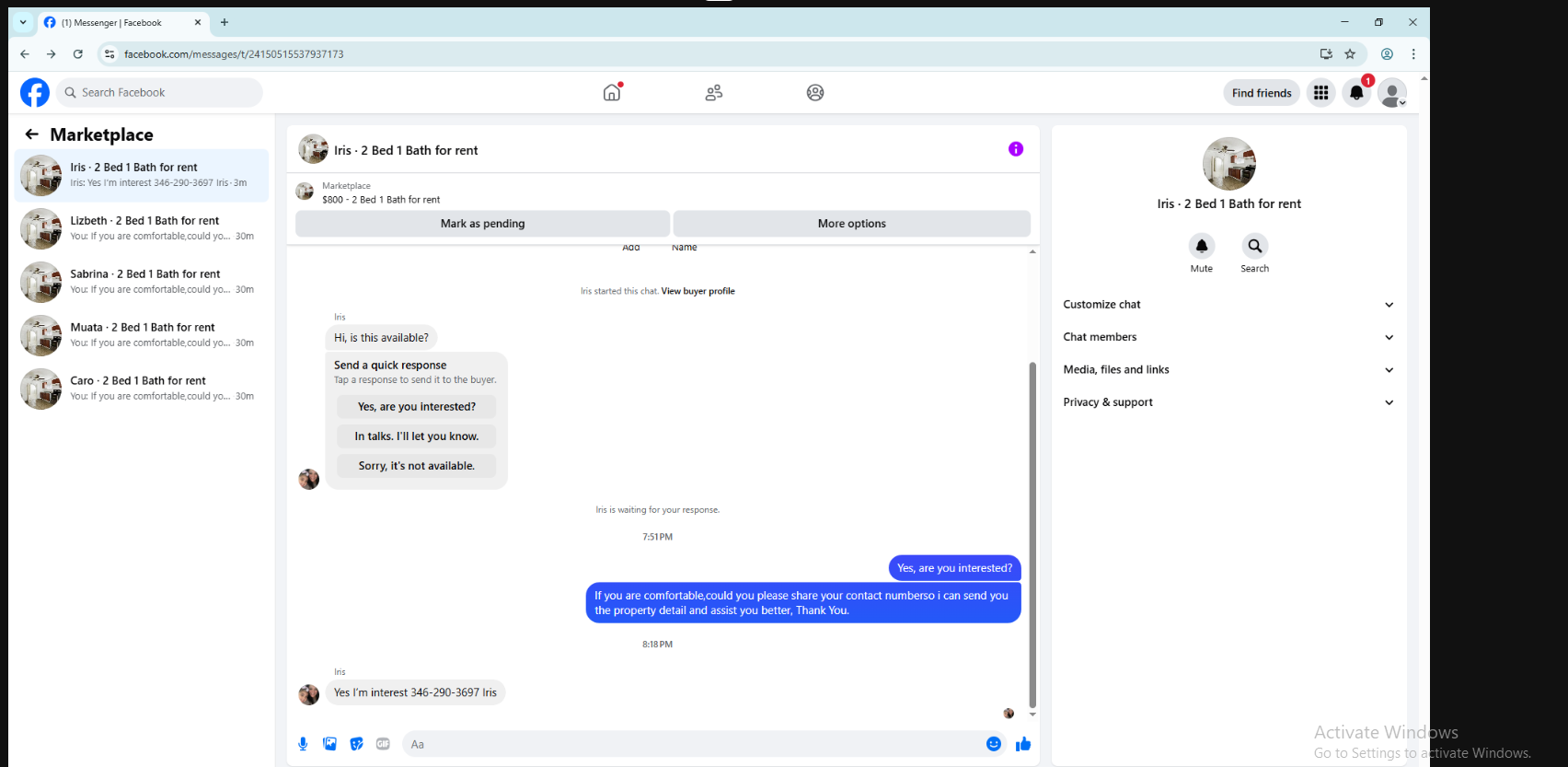
Task: Open the Friends icon in top navigation
Action: click(x=714, y=93)
